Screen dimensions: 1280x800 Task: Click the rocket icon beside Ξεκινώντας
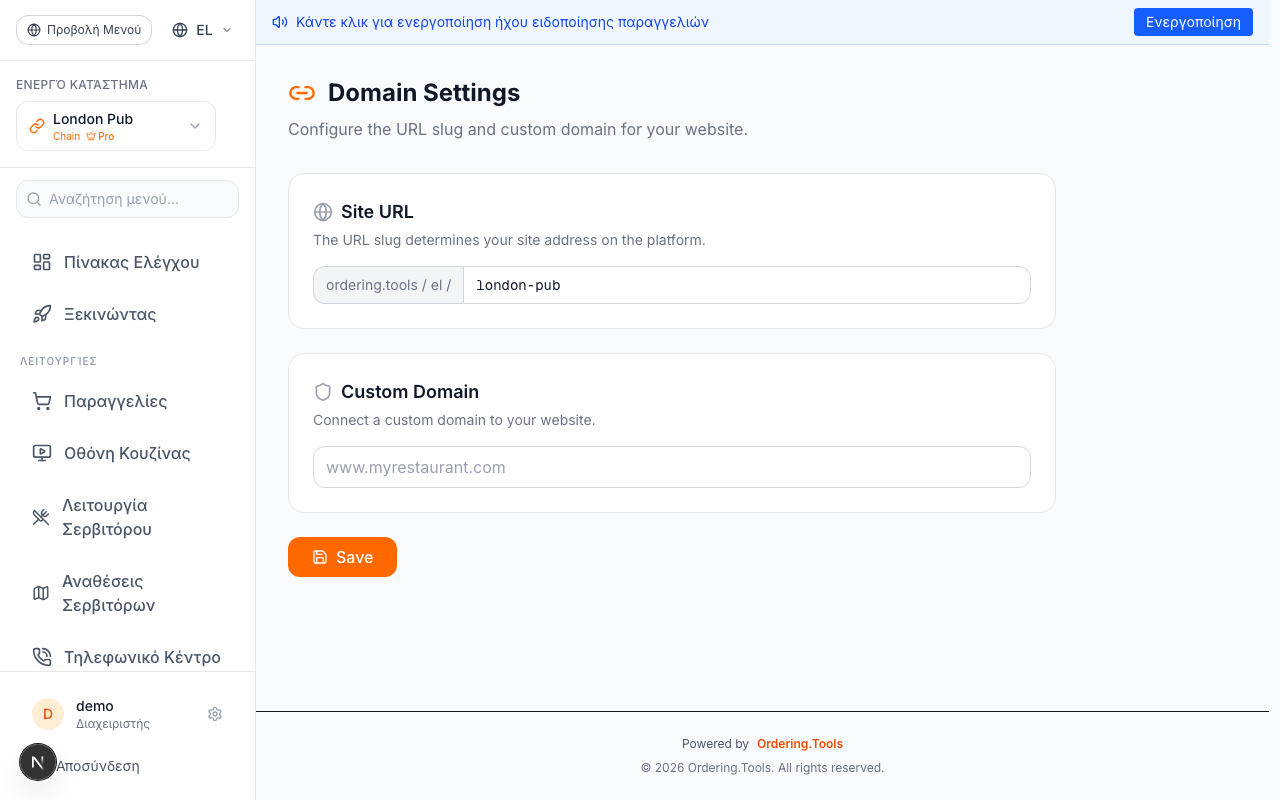click(42, 314)
